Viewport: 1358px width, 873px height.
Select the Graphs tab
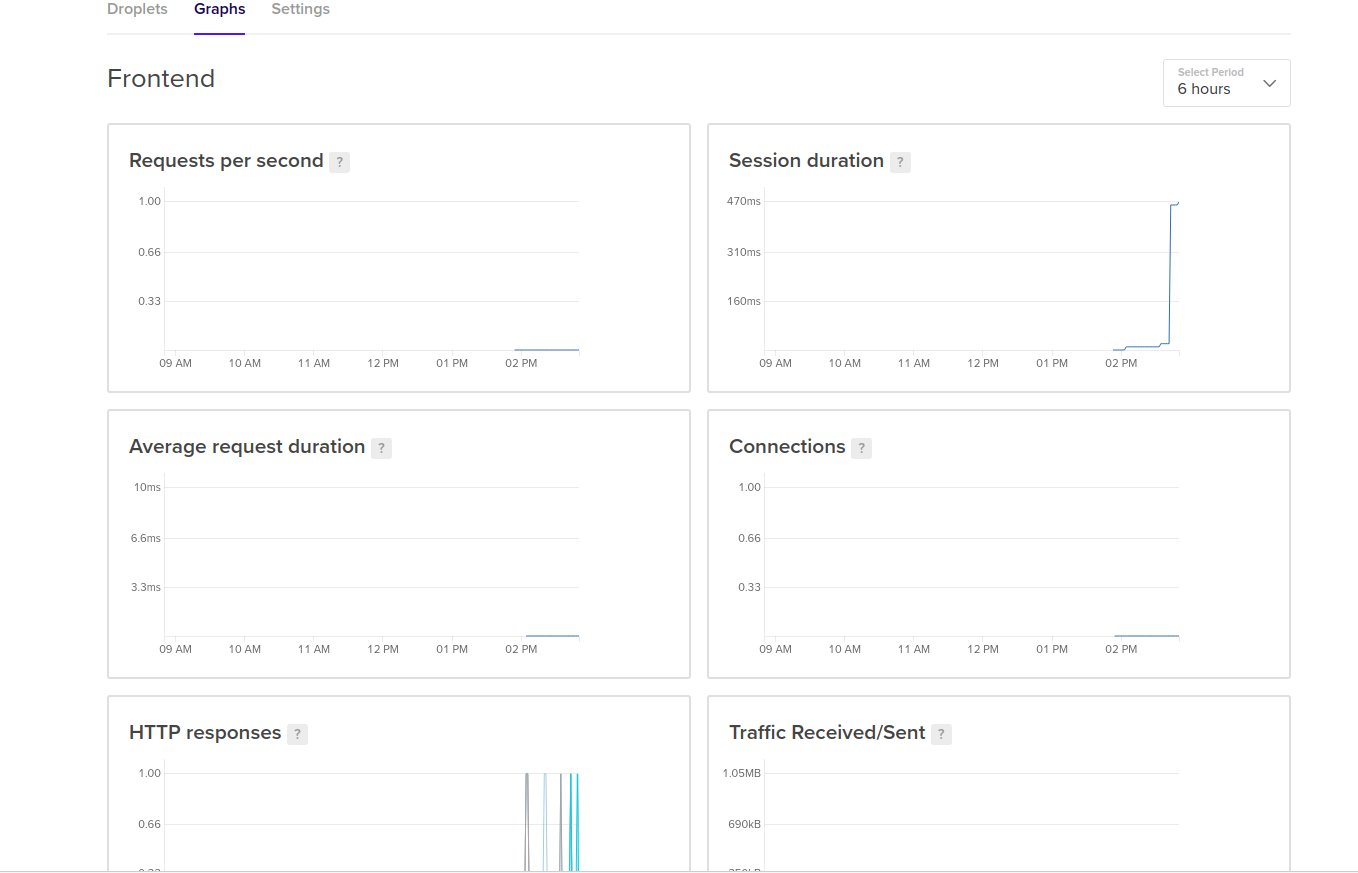pos(219,9)
